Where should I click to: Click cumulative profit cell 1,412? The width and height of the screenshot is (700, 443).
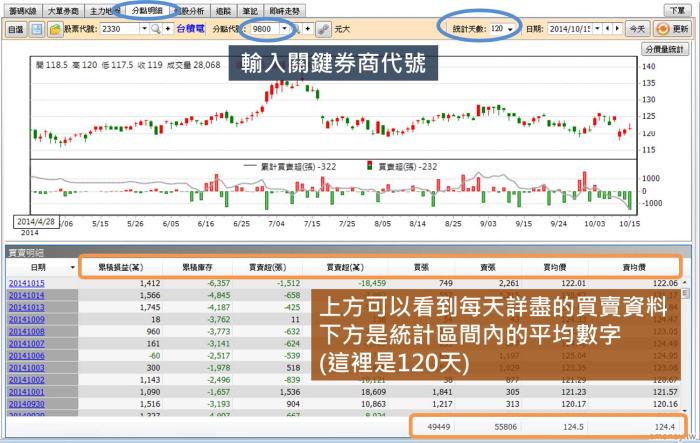point(150,283)
